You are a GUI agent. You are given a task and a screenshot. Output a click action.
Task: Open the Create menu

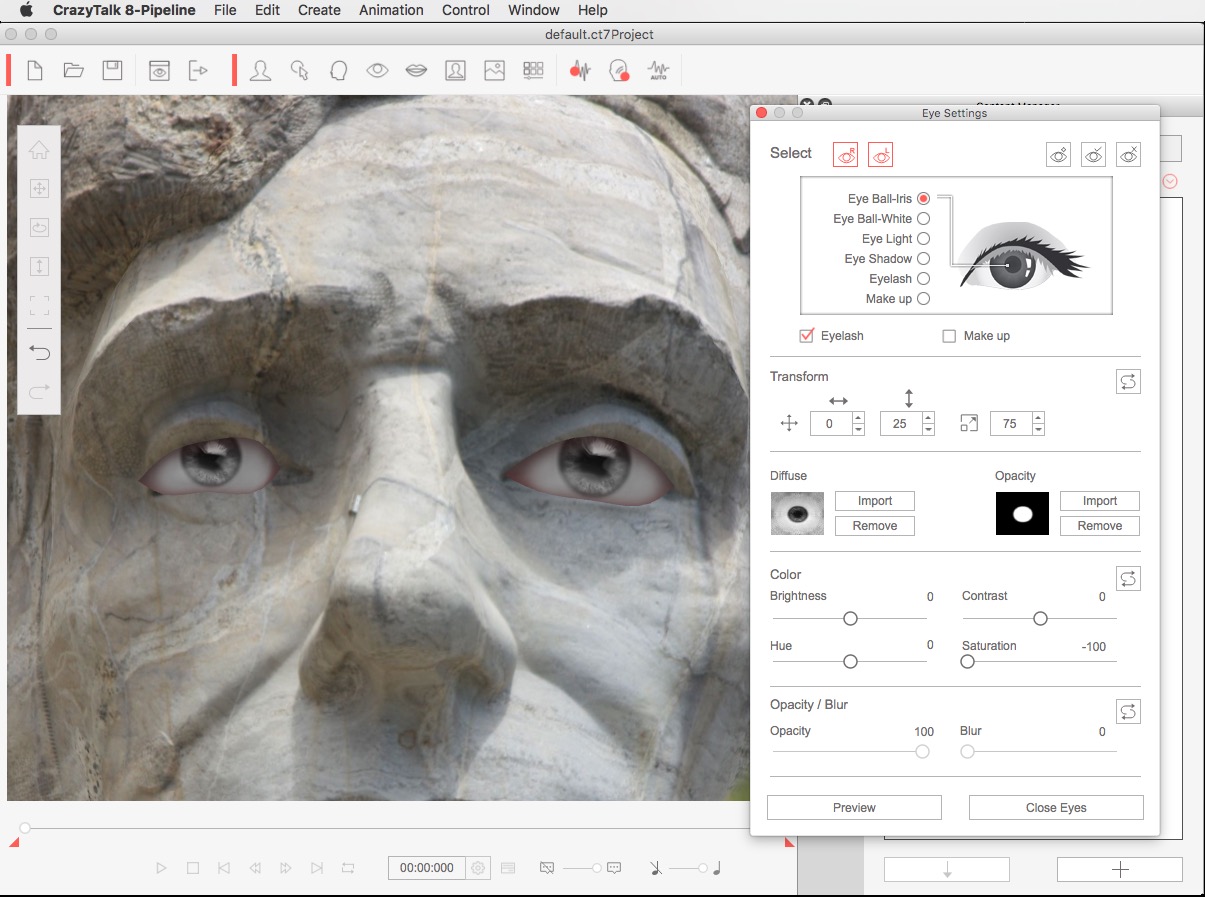click(319, 10)
